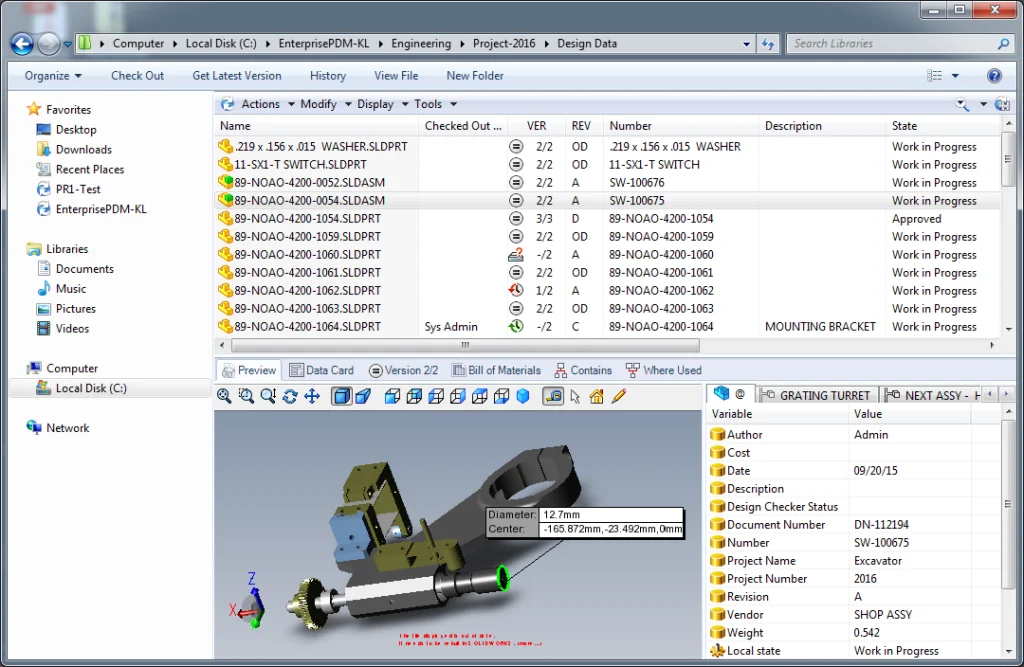Select the Zoom to Fit tool
This screenshot has height=667, width=1024.
pyautogui.click(x=226, y=396)
